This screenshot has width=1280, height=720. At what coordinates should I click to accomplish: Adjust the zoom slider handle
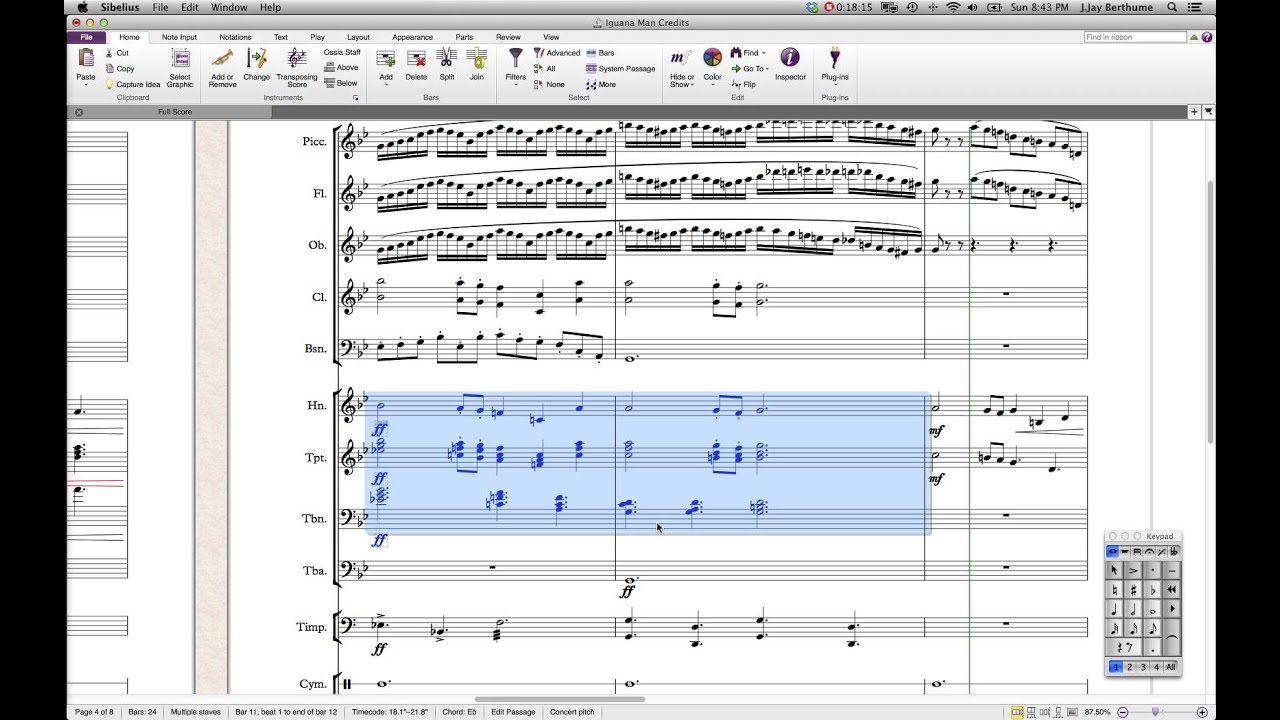coord(1155,711)
